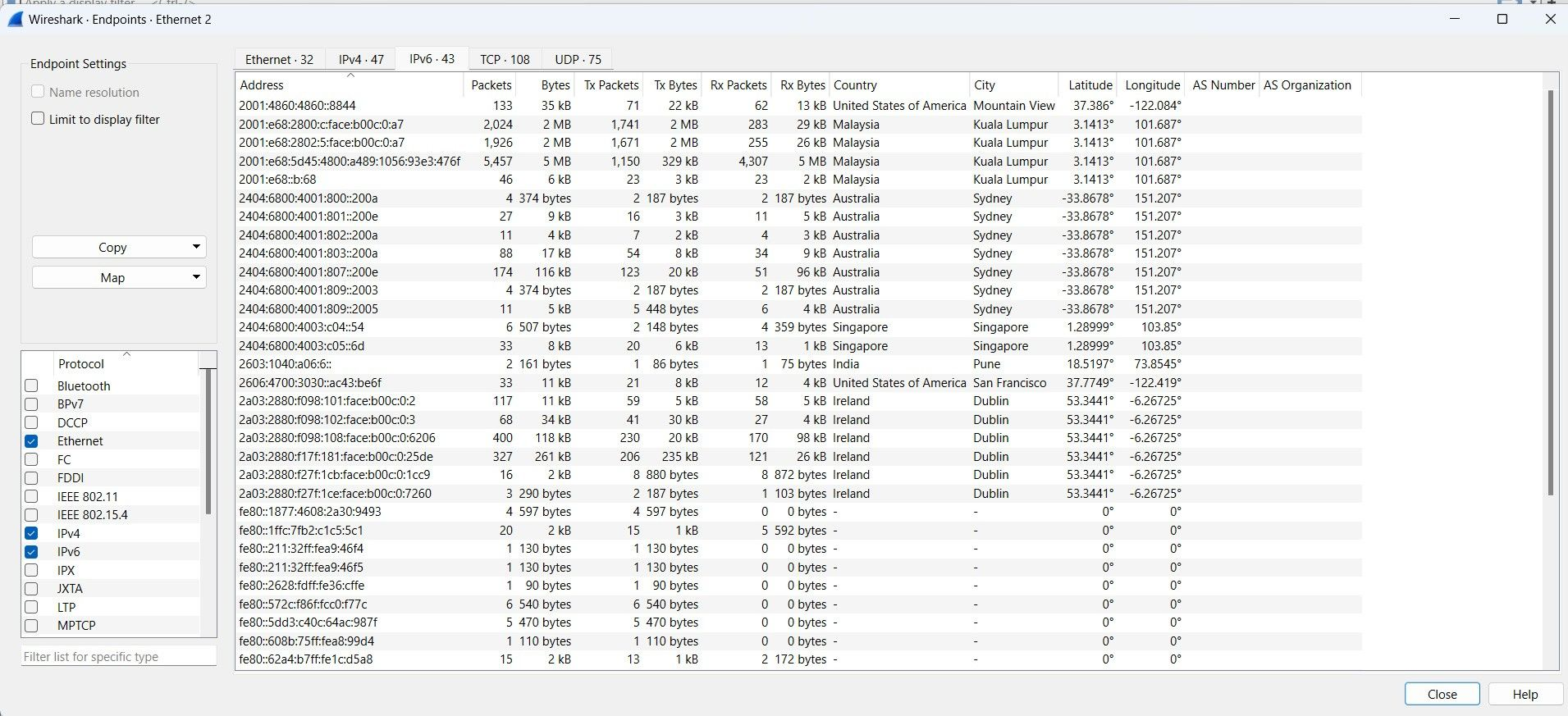The image size is (1568, 716).
Task: Select endpoint row 2a03:2880:f098:108:face:b00c:0:6206
Action: click(798, 438)
